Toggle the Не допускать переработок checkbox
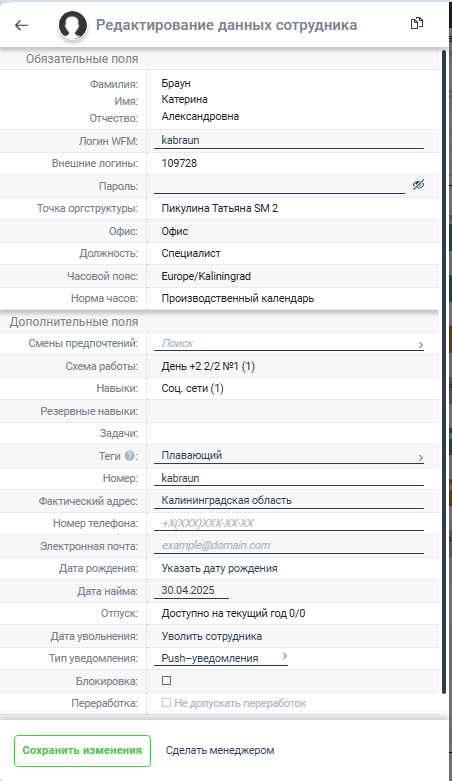 [166, 703]
